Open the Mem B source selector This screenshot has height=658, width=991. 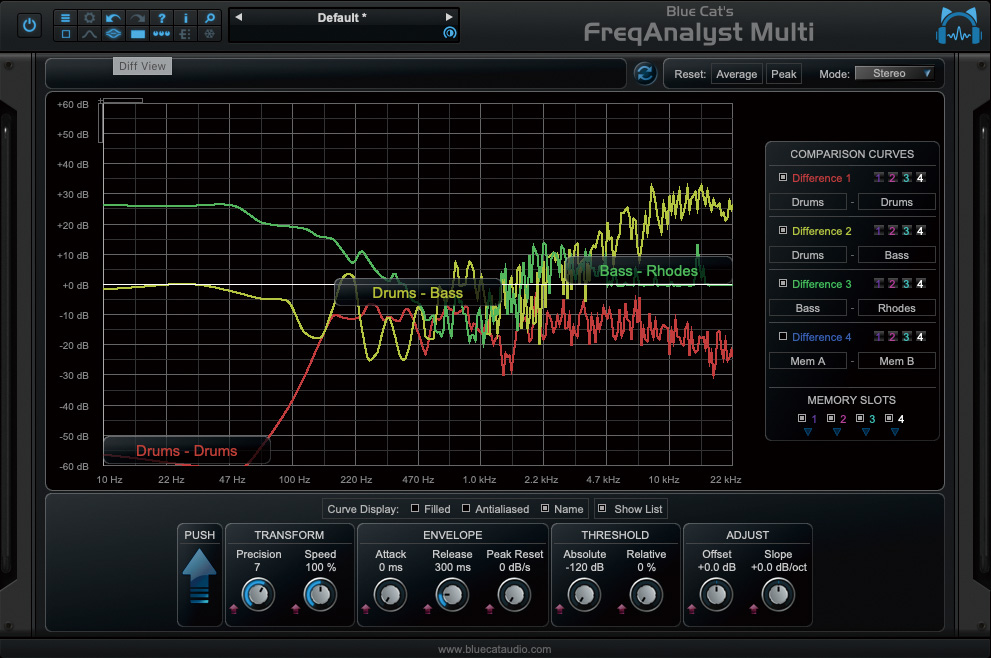pyautogui.click(x=896, y=362)
